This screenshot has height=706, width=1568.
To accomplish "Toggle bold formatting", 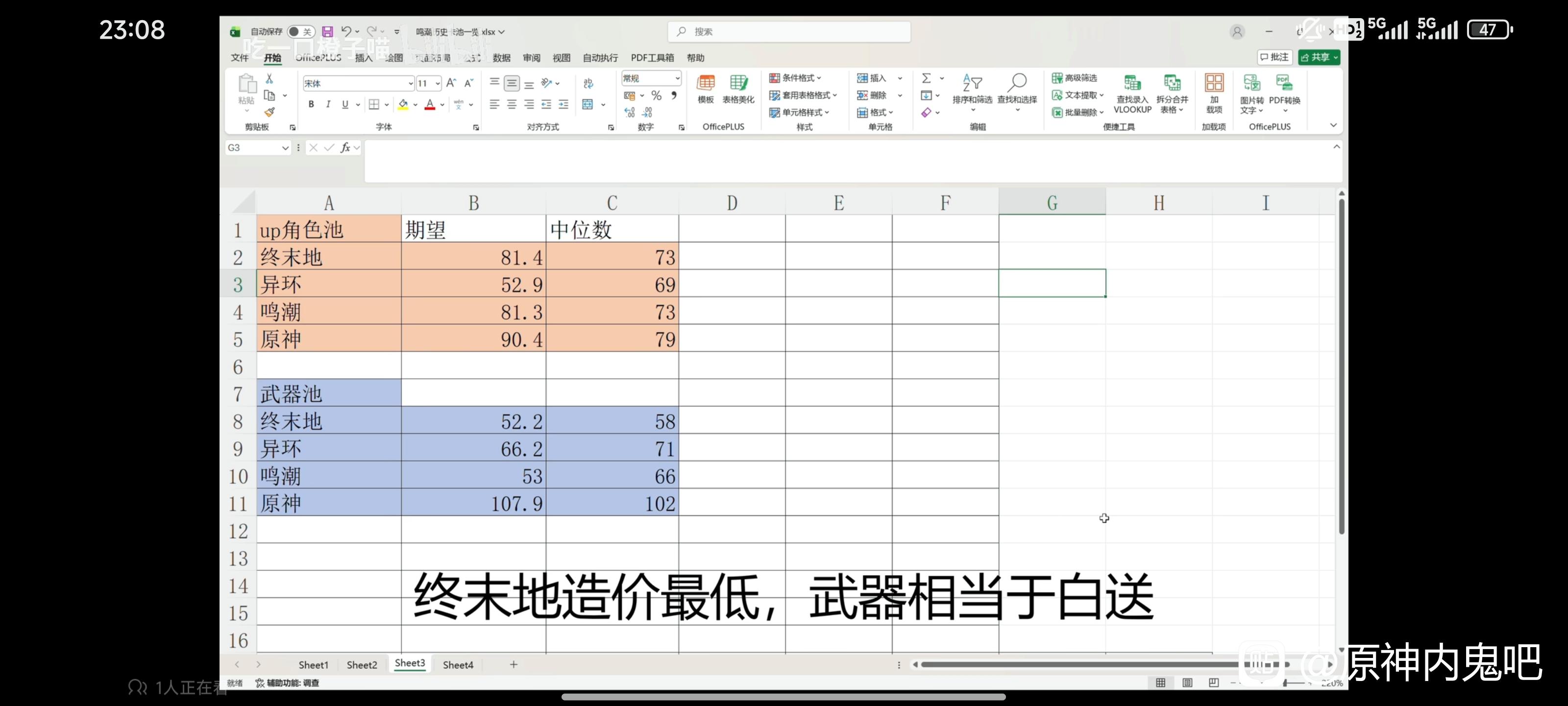I will coord(311,104).
